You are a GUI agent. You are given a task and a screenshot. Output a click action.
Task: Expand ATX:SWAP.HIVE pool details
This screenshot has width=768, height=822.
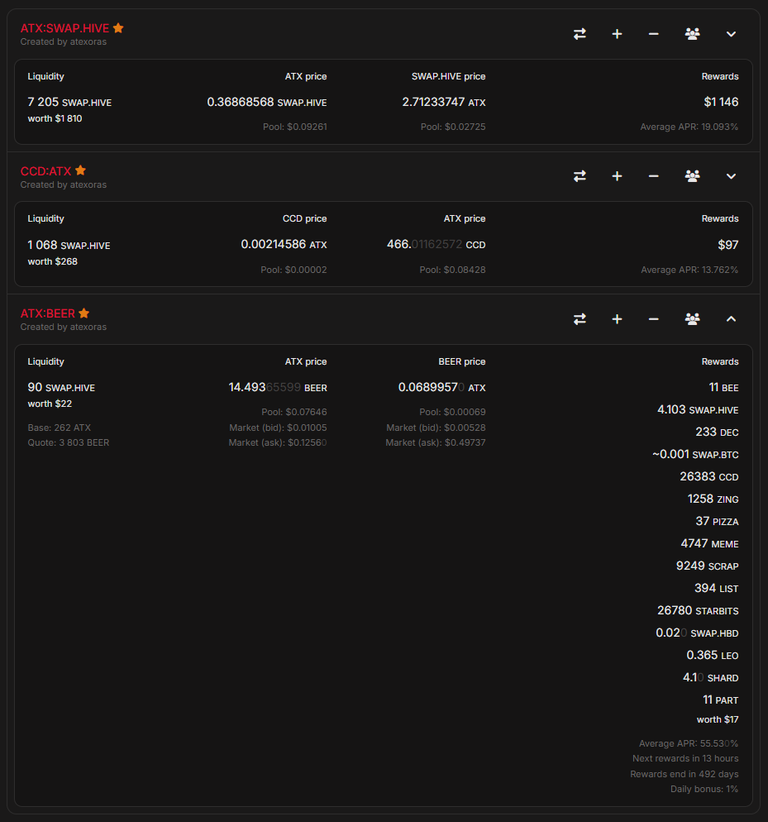tap(731, 34)
